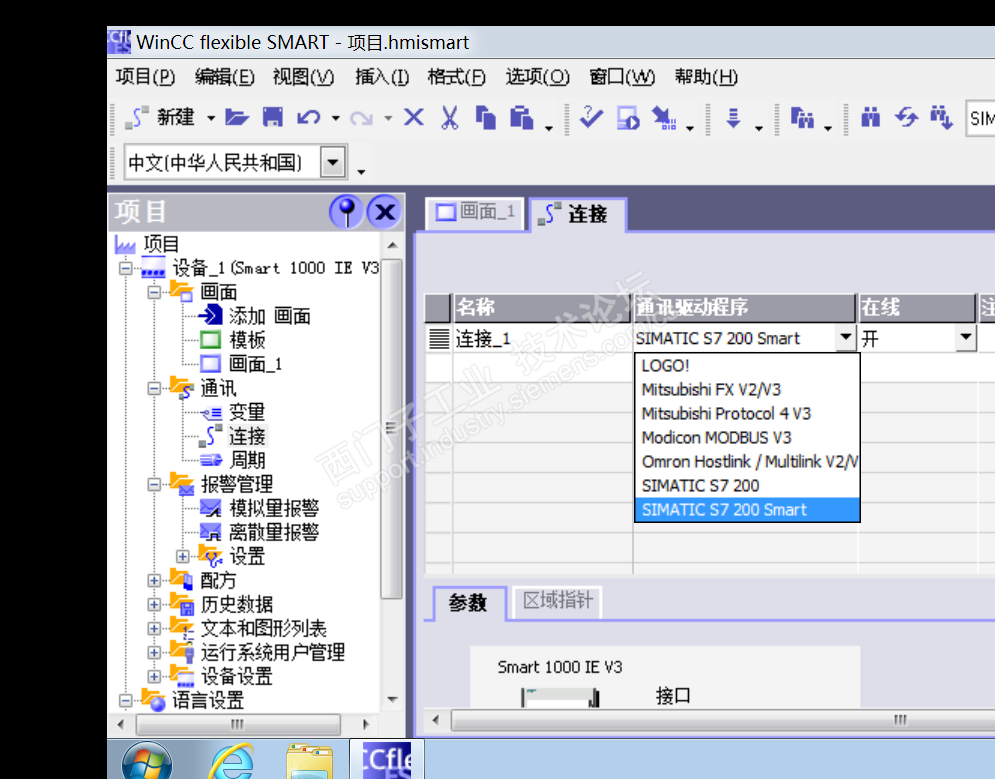Collapse the 通讯 folder
This screenshot has width=995, height=779.
(154, 388)
